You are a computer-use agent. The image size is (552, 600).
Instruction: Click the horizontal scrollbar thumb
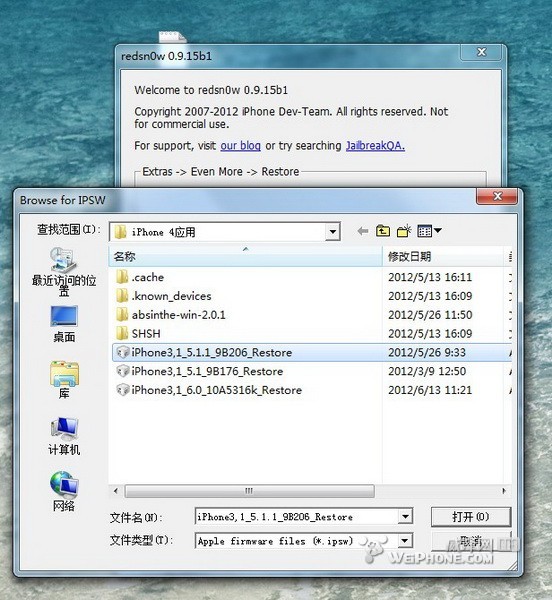pyautogui.click(x=249, y=491)
